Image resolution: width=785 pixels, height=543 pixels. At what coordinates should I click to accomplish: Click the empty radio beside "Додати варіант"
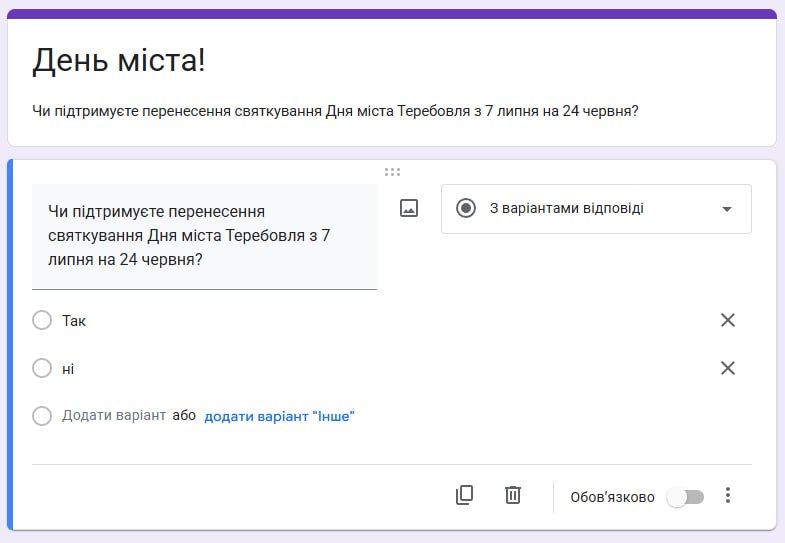[42, 416]
